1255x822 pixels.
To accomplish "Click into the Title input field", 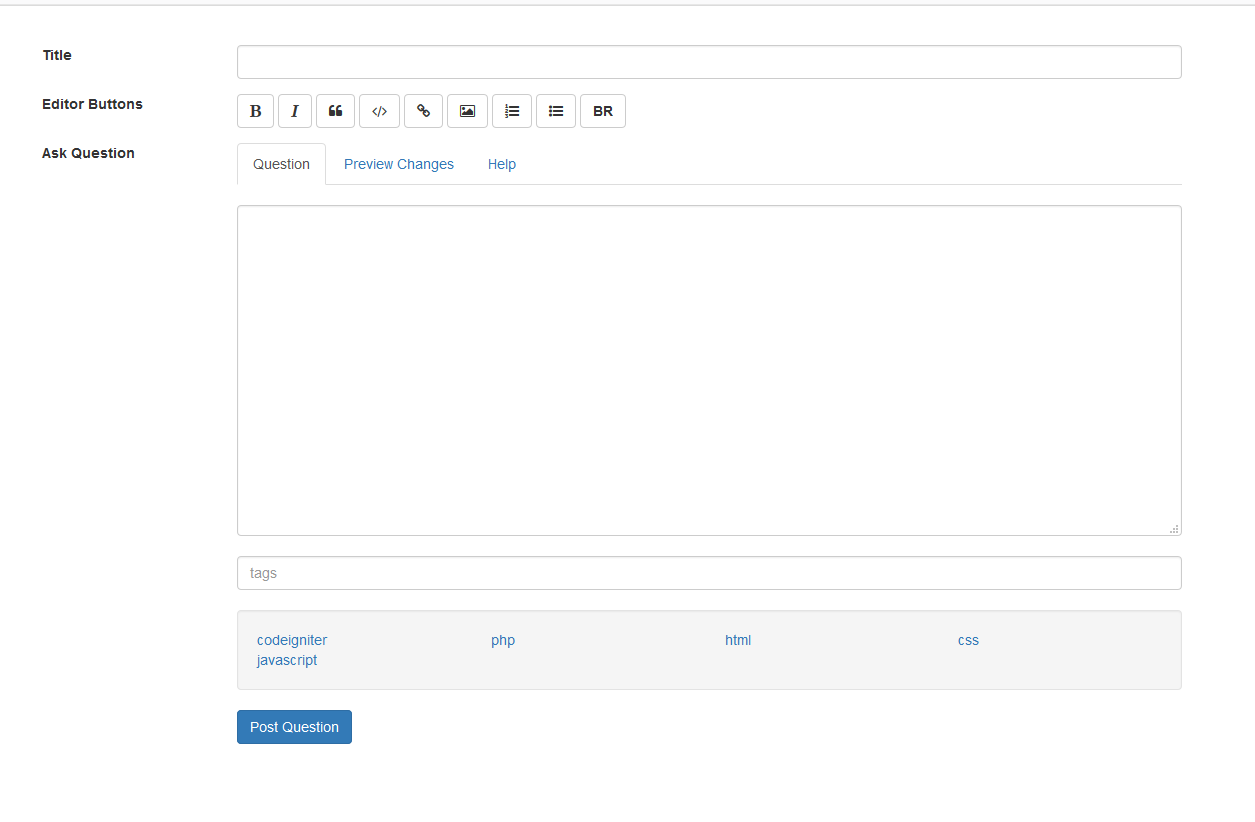I will click(709, 62).
